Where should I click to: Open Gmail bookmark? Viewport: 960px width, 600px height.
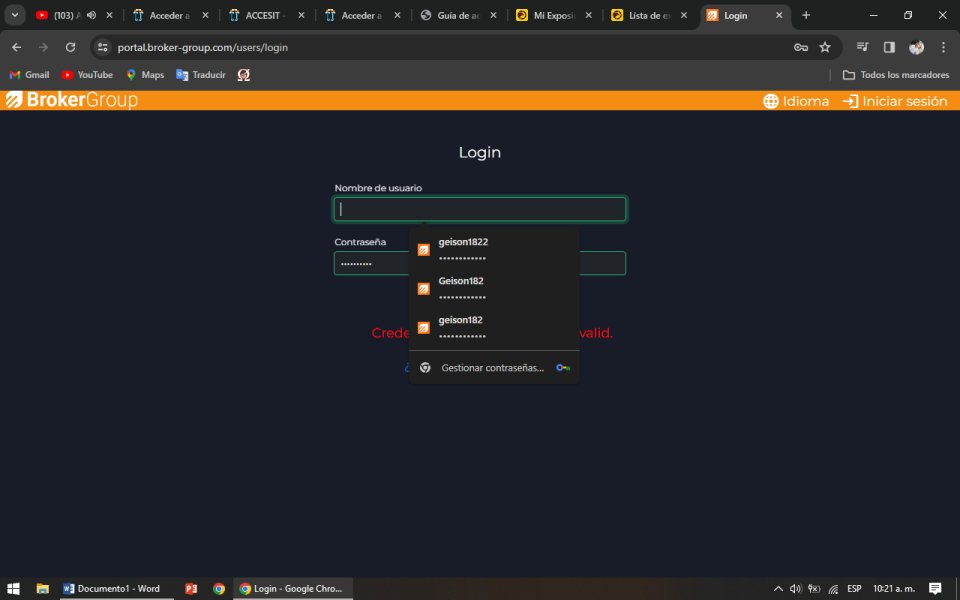point(29,75)
